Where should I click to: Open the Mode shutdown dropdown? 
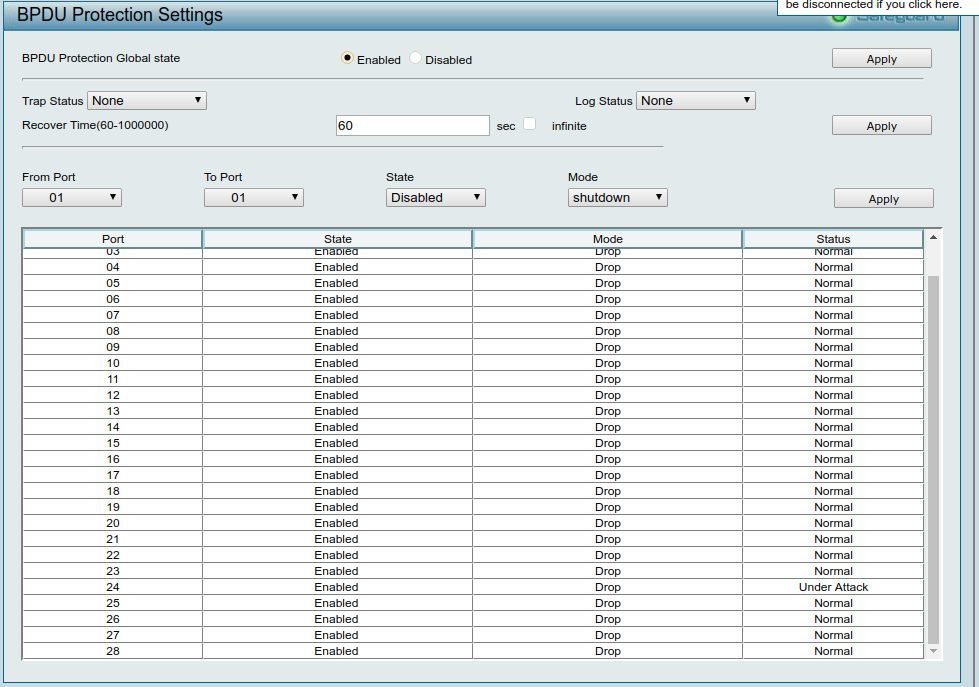[618, 198]
